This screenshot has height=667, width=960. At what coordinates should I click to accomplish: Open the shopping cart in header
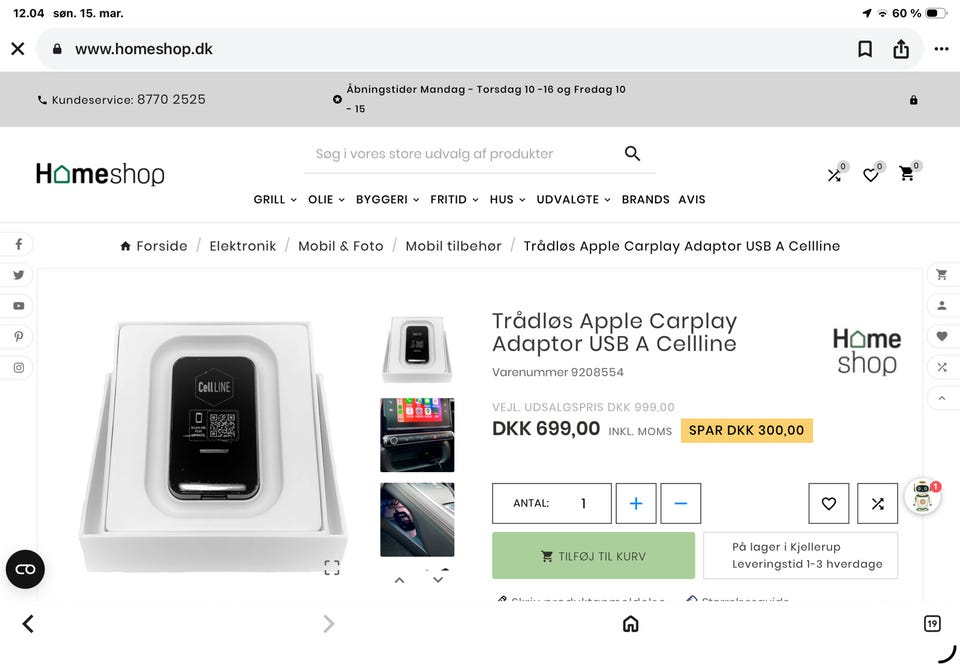pyautogui.click(x=907, y=174)
